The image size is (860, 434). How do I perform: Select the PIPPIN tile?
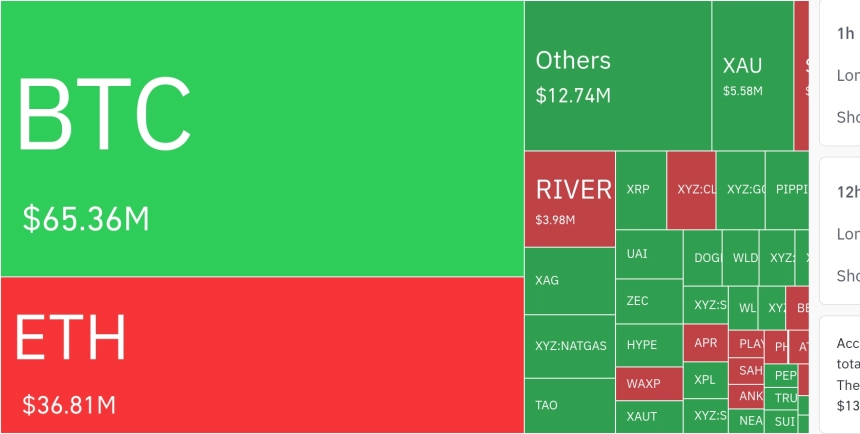coord(787,190)
